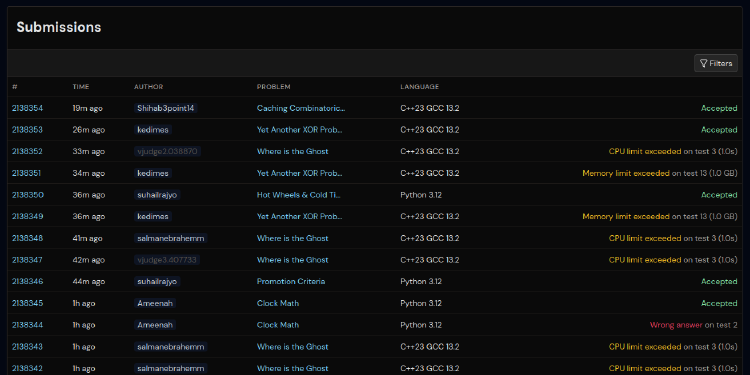Click Accepted verdict on submission 2138346
The image size is (750, 375).
719,281
